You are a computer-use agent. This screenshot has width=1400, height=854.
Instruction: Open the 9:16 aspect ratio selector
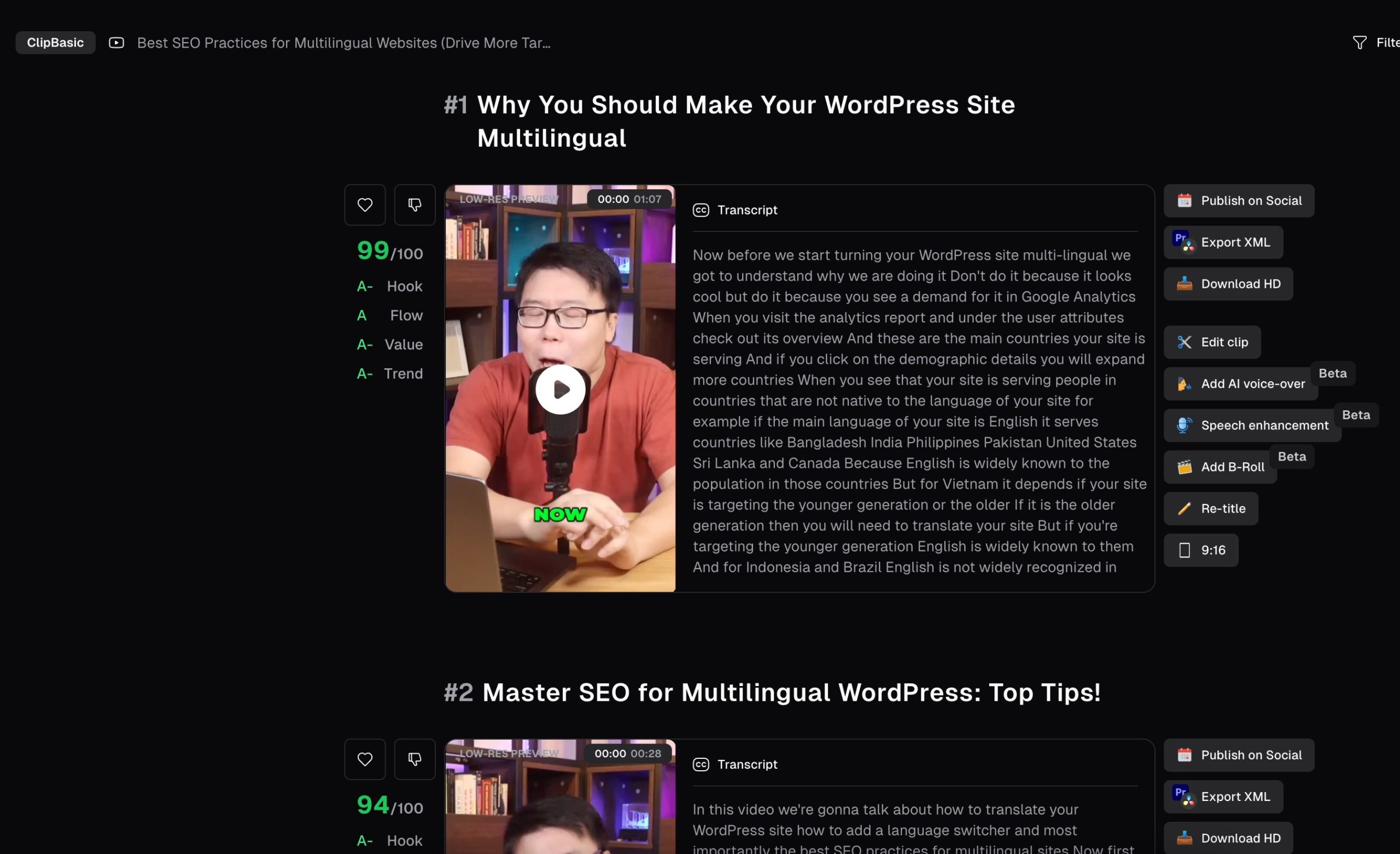tap(1201, 550)
